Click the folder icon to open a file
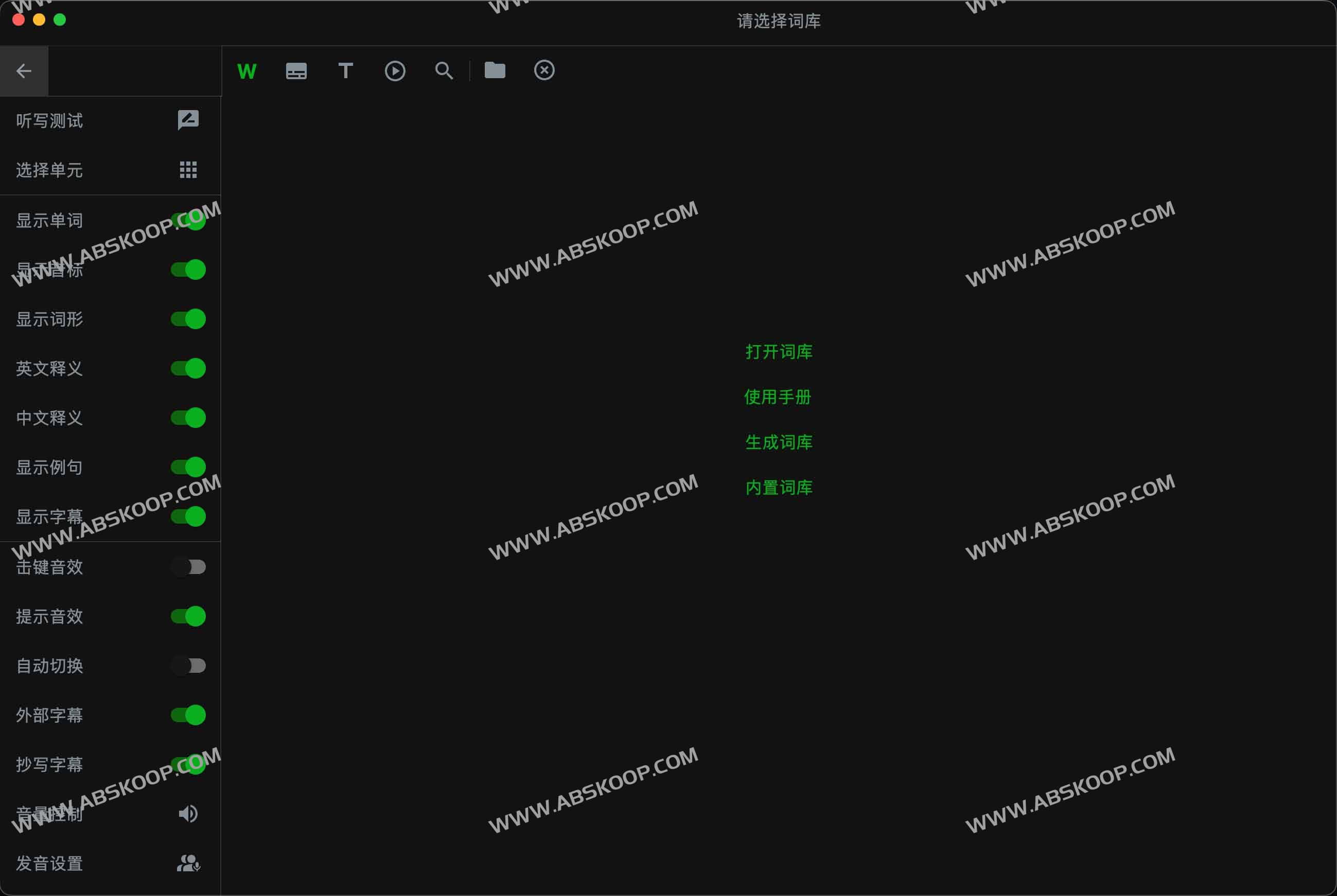 (x=495, y=70)
